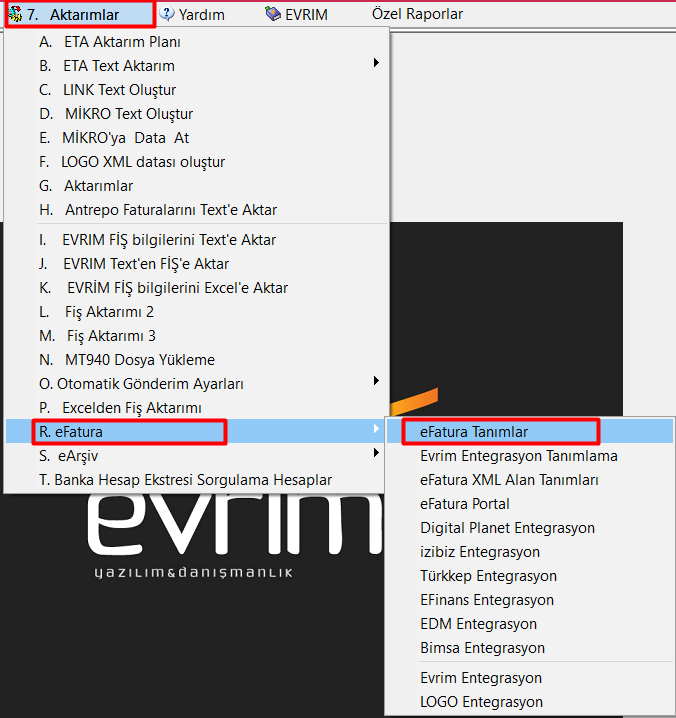Click the Yardım question mark icon
This screenshot has height=718, width=676.
click(x=167, y=14)
